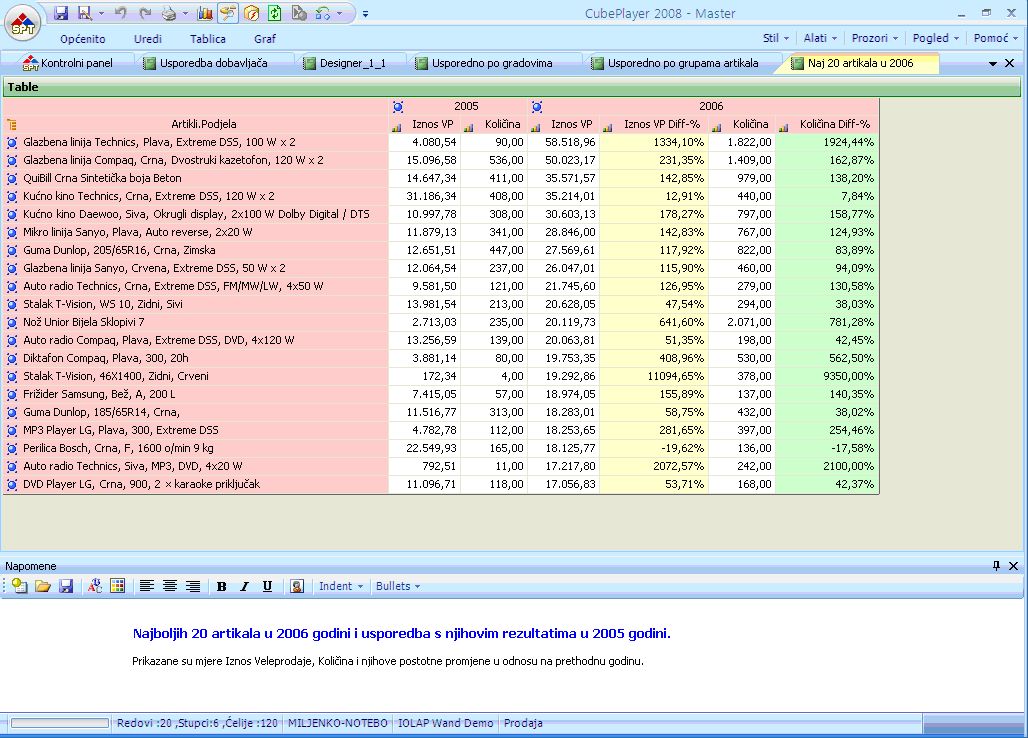
Task: Toggle underline formatting in the note
Action: [267, 587]
